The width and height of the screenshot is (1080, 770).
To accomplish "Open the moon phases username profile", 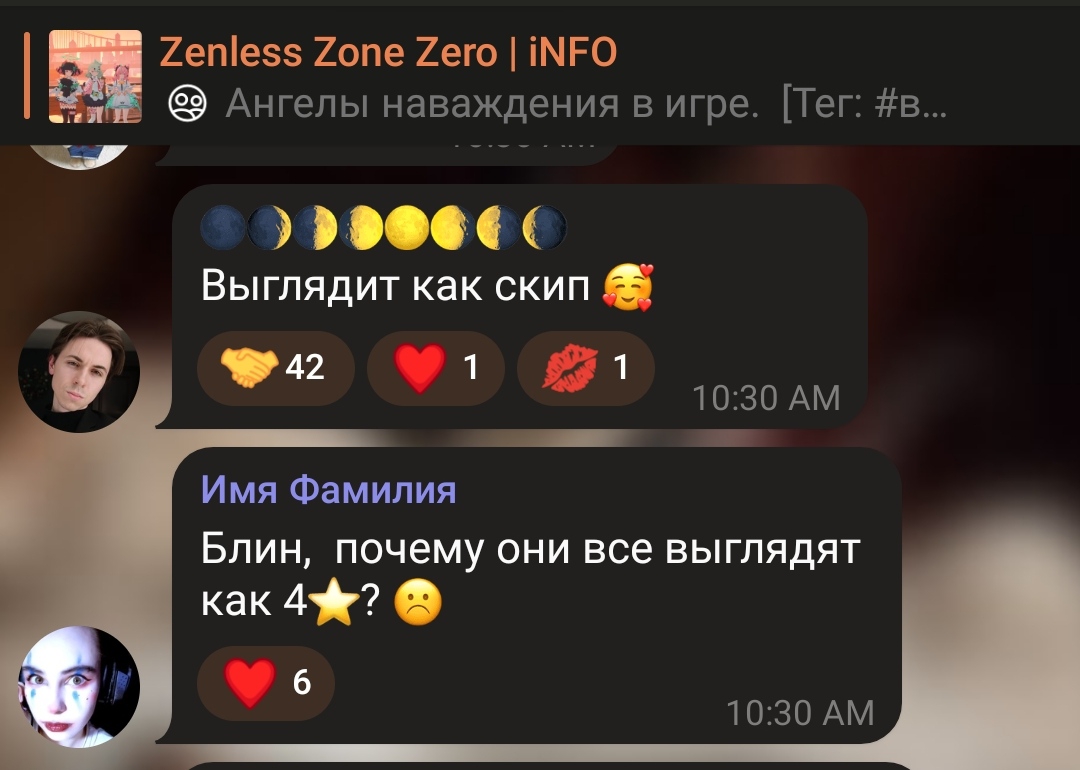I will point(384,227).
